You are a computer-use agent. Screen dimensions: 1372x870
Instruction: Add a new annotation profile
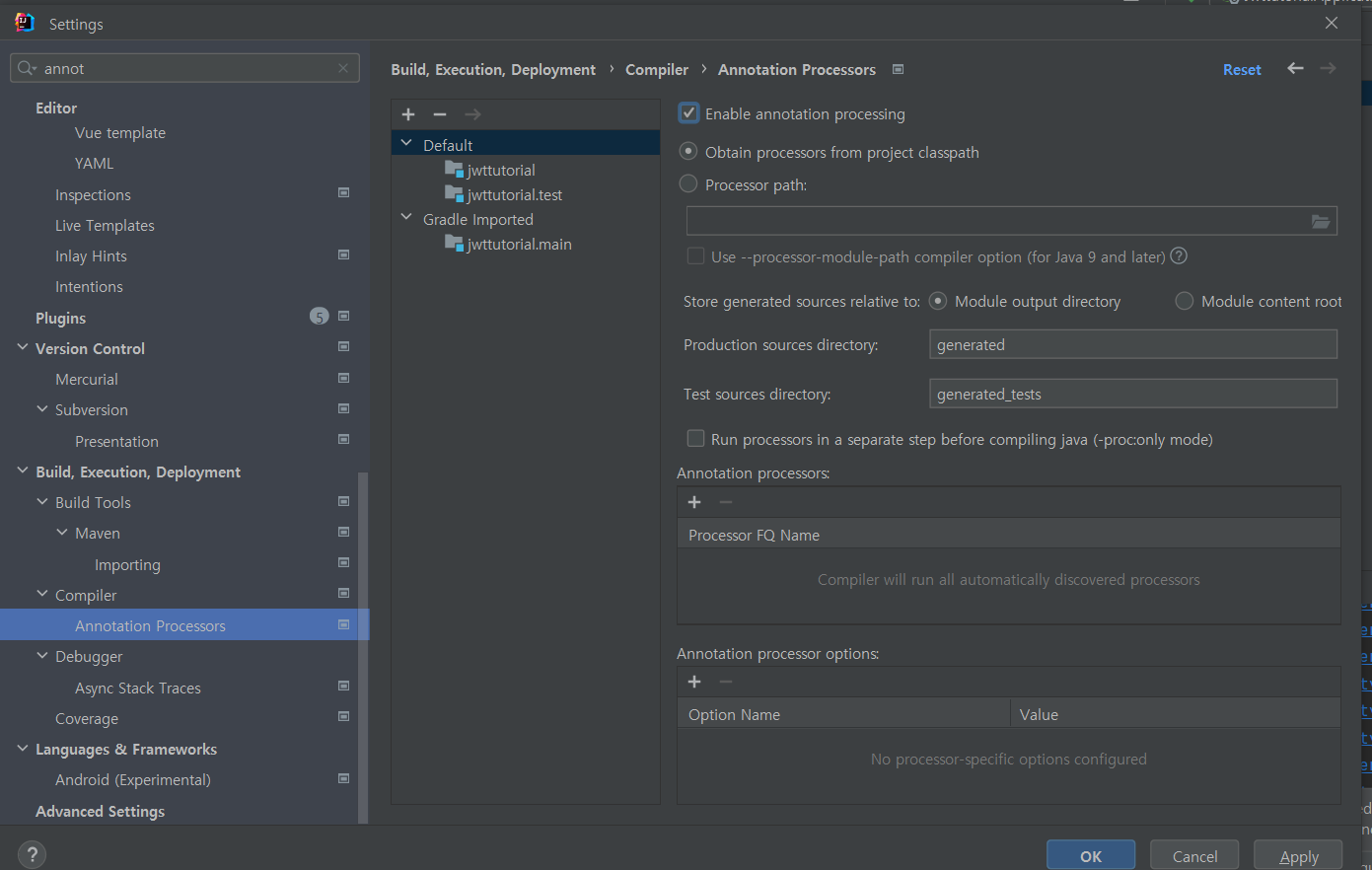point(408,114)
